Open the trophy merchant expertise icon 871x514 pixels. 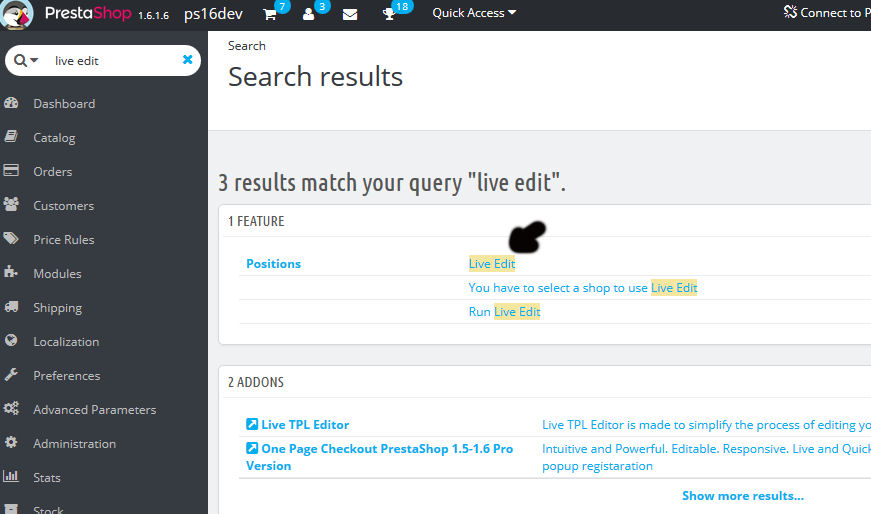[x=389, y=14]
